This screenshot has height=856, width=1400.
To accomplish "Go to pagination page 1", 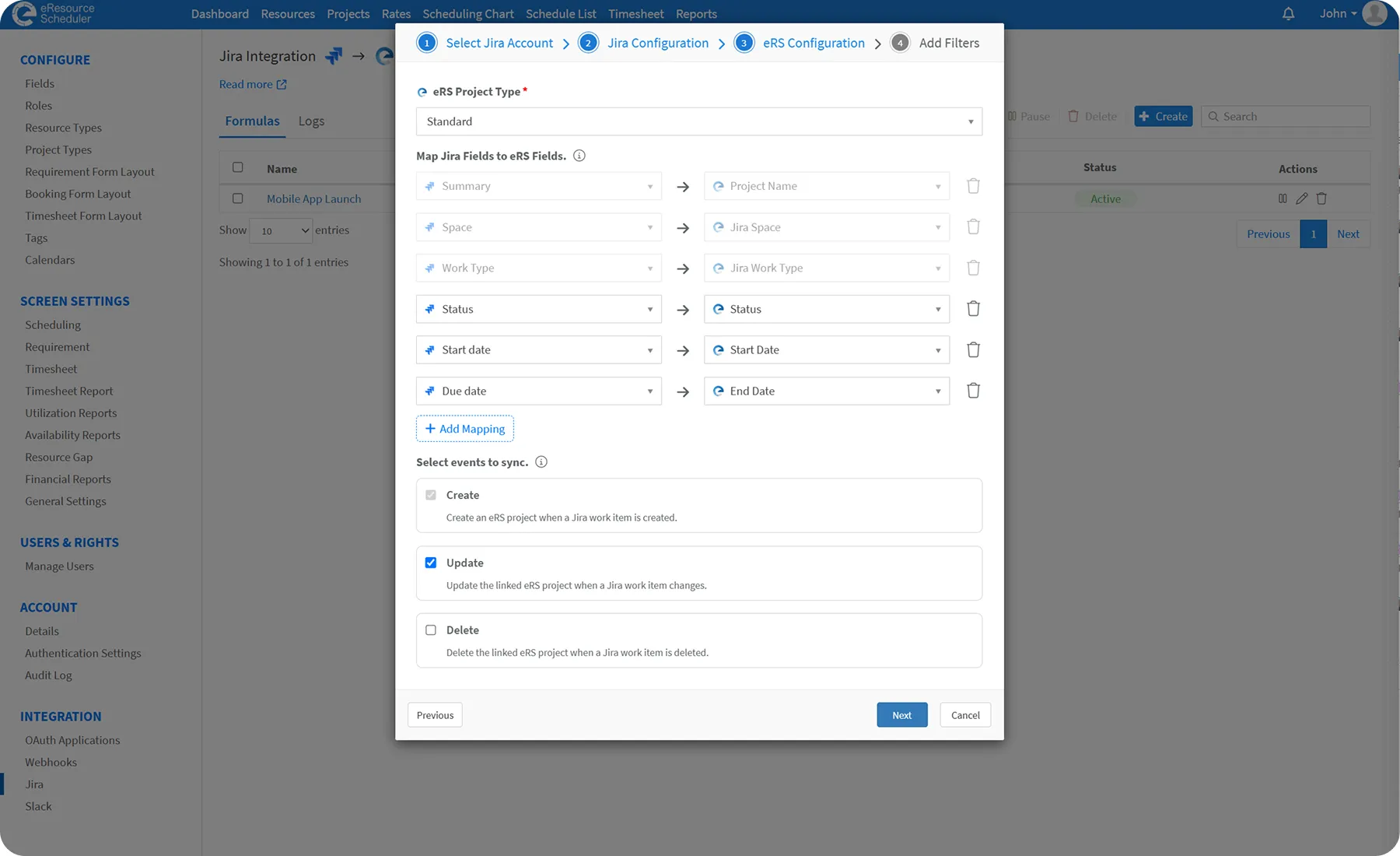I will click(x=1314, y=234).
